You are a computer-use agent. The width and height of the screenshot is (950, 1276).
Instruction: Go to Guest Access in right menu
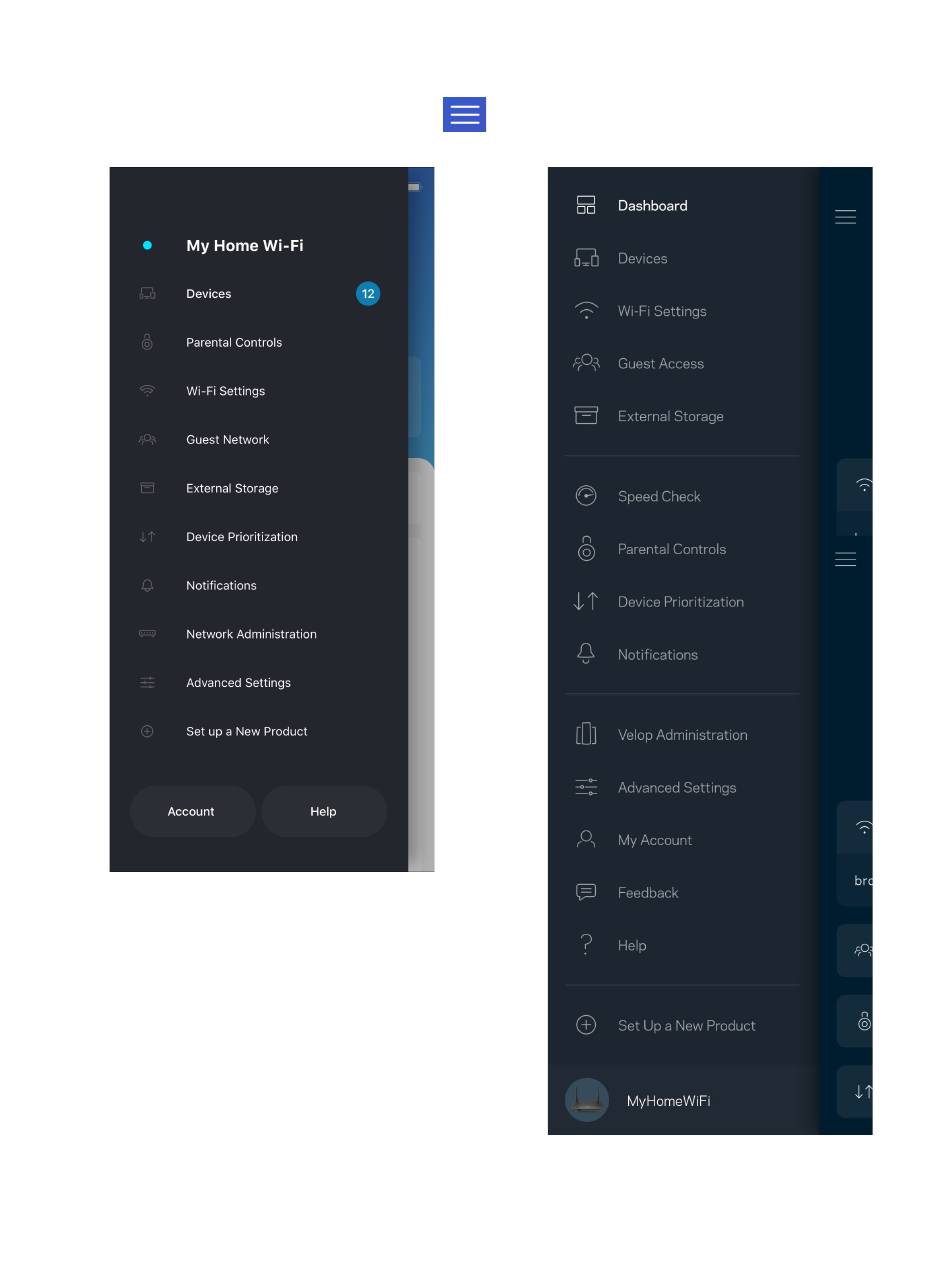click(661, 364)
